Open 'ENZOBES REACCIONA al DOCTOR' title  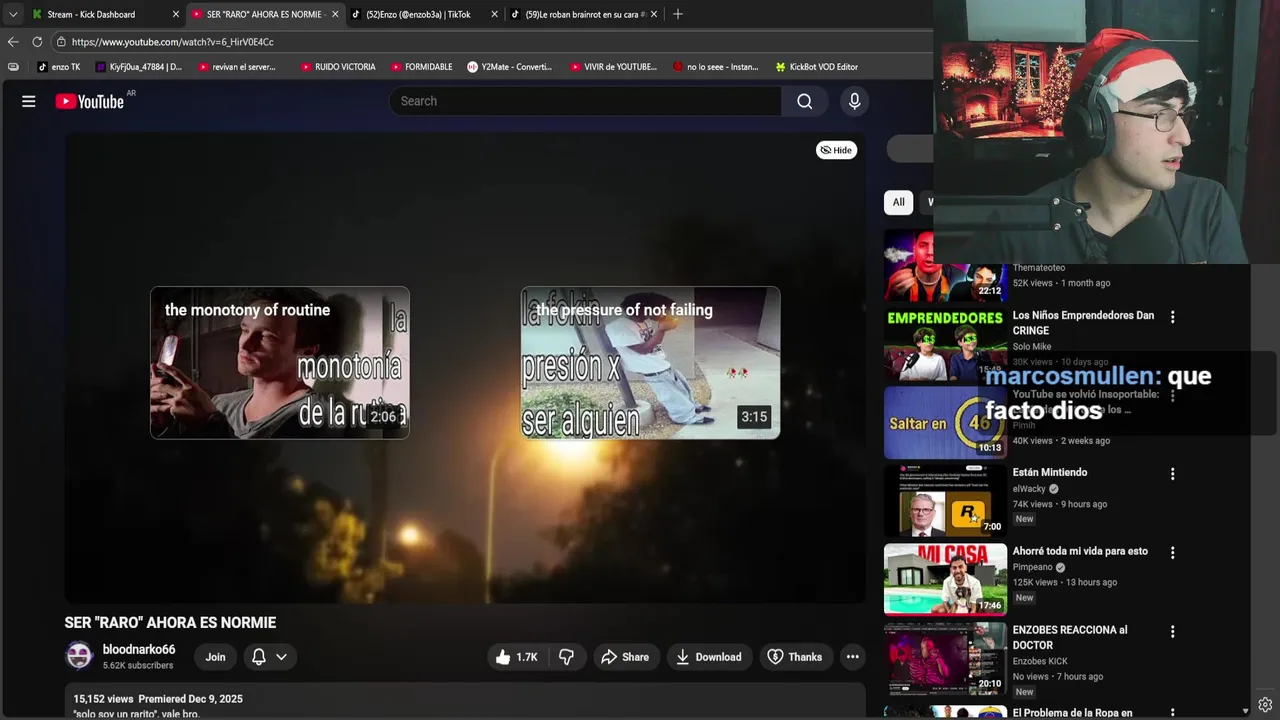coord(1070,637)
